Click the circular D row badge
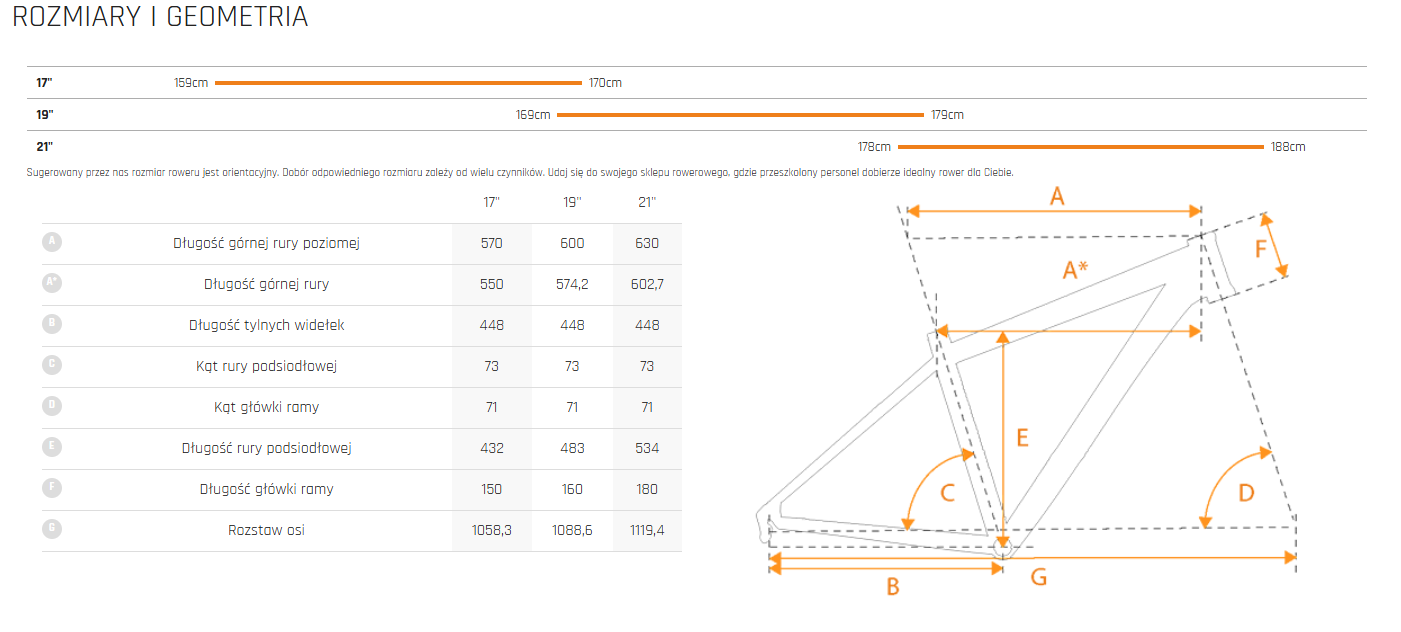1401x632 pixels. pyautogui.click(x=53, y=406)
